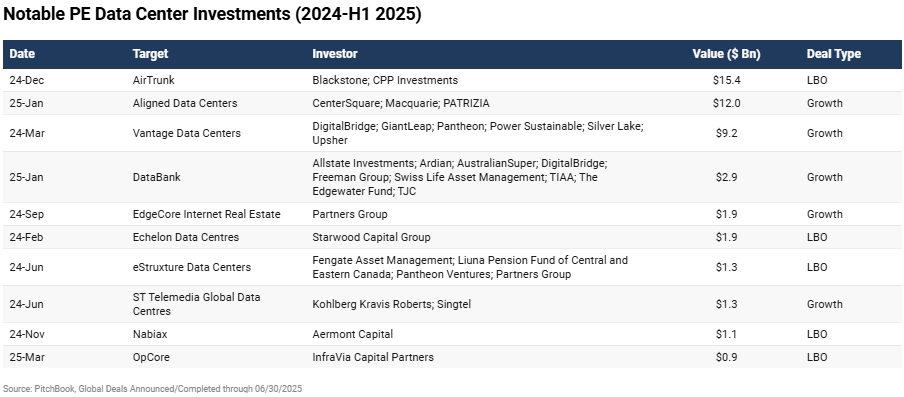Click the Deal Type column header
Viewport: 904px width, 397px height.
pos(834,54)
